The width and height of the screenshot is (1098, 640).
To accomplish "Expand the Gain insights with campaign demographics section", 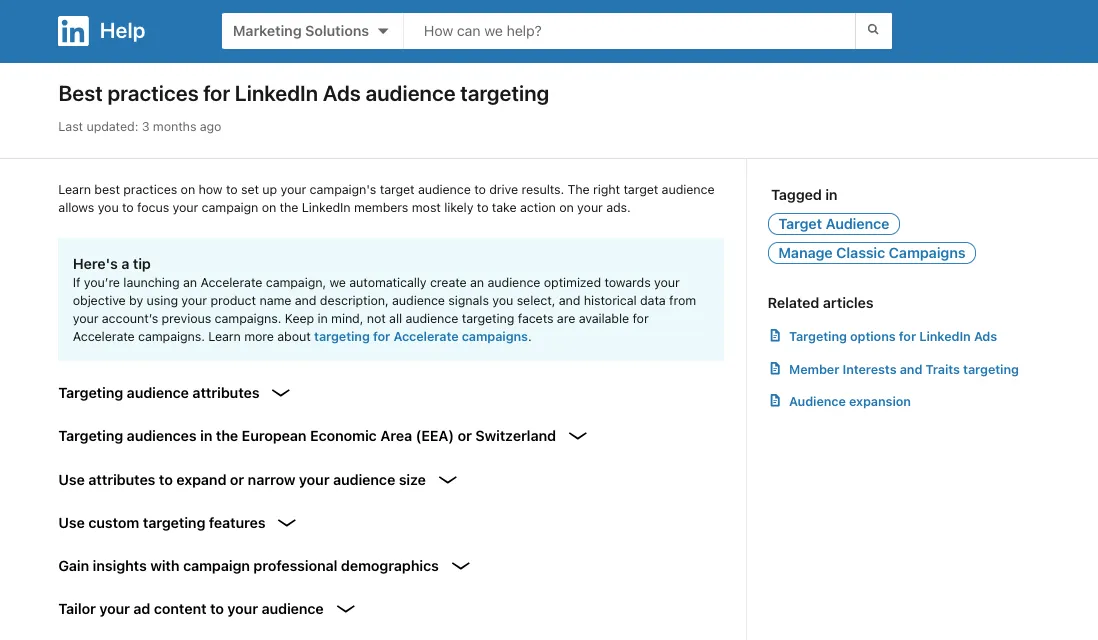I will pos(460,566).
